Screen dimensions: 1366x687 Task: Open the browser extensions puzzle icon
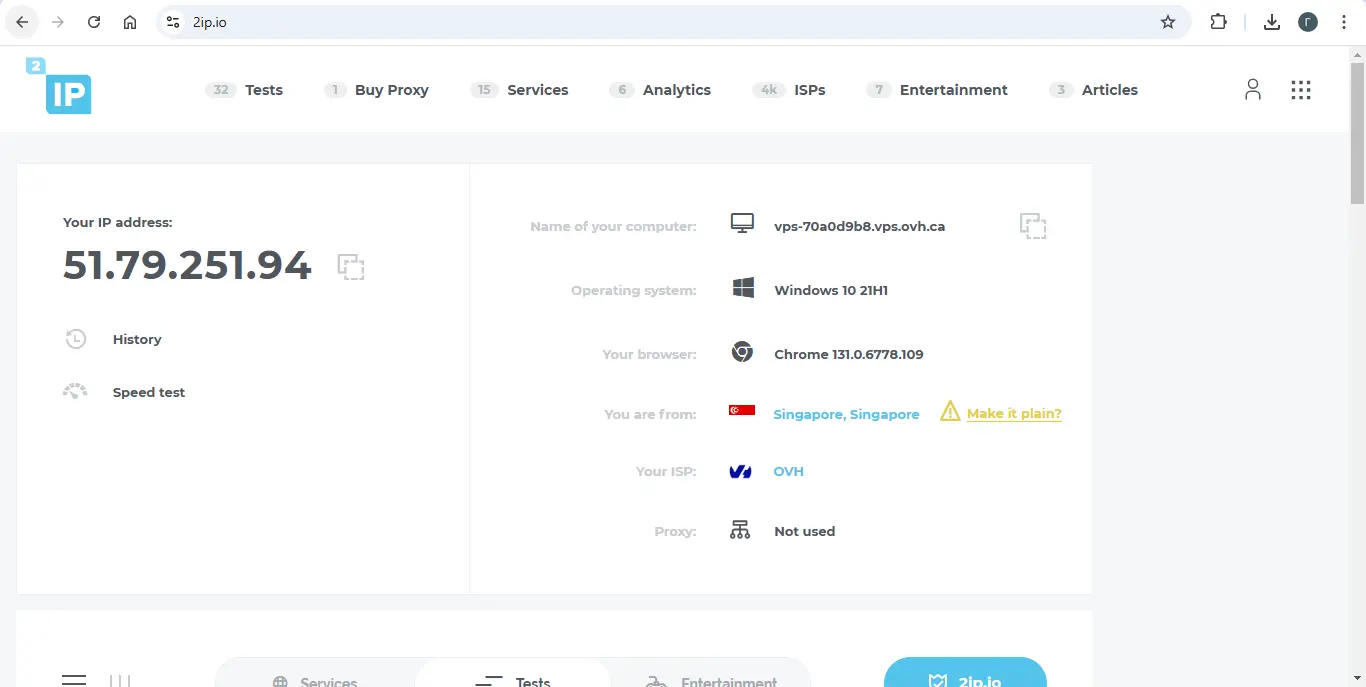1218,22
